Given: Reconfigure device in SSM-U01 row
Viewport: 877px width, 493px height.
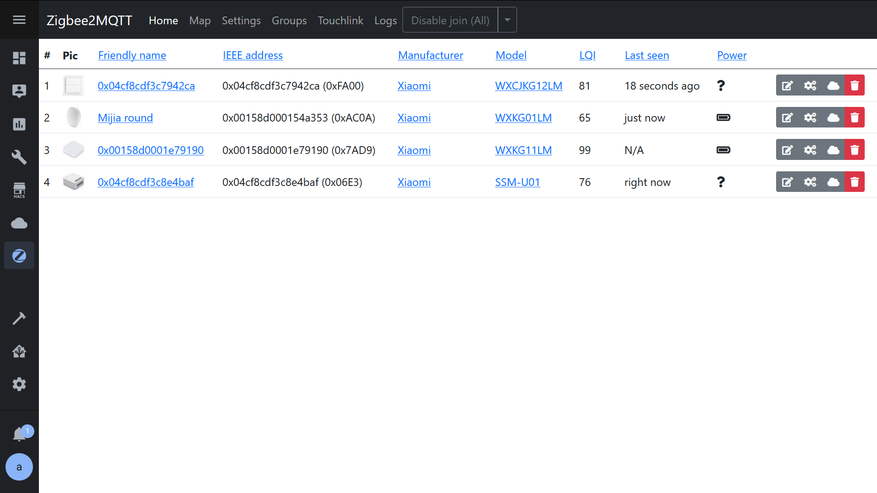Looking at the screenshot, I should (x=810, y=182).
